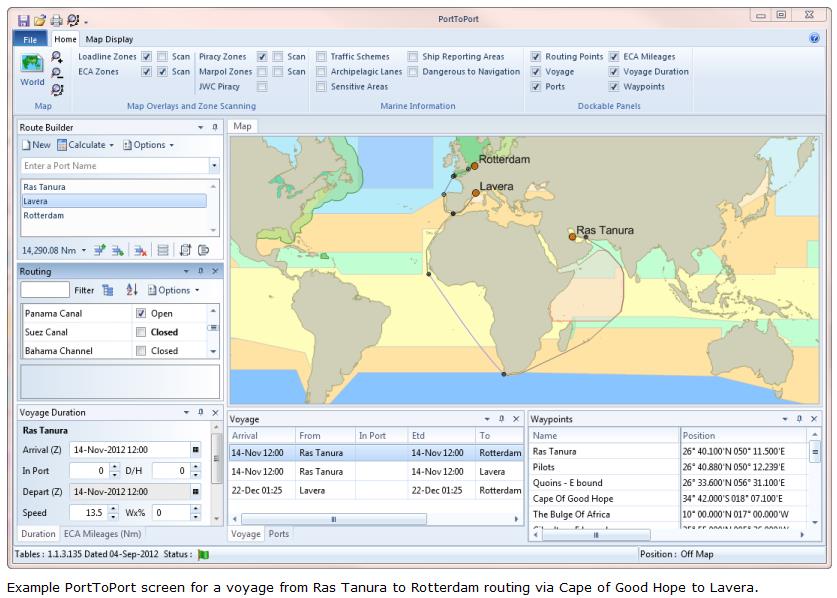Click the green status flag icon
This screenshot has height=598, width=837.
click(205, 553)
